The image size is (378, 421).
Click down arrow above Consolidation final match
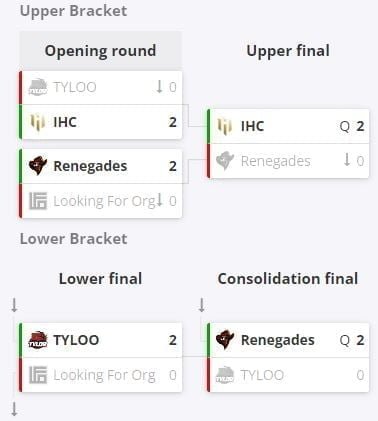pyautogui.click(x=202, y=305)
